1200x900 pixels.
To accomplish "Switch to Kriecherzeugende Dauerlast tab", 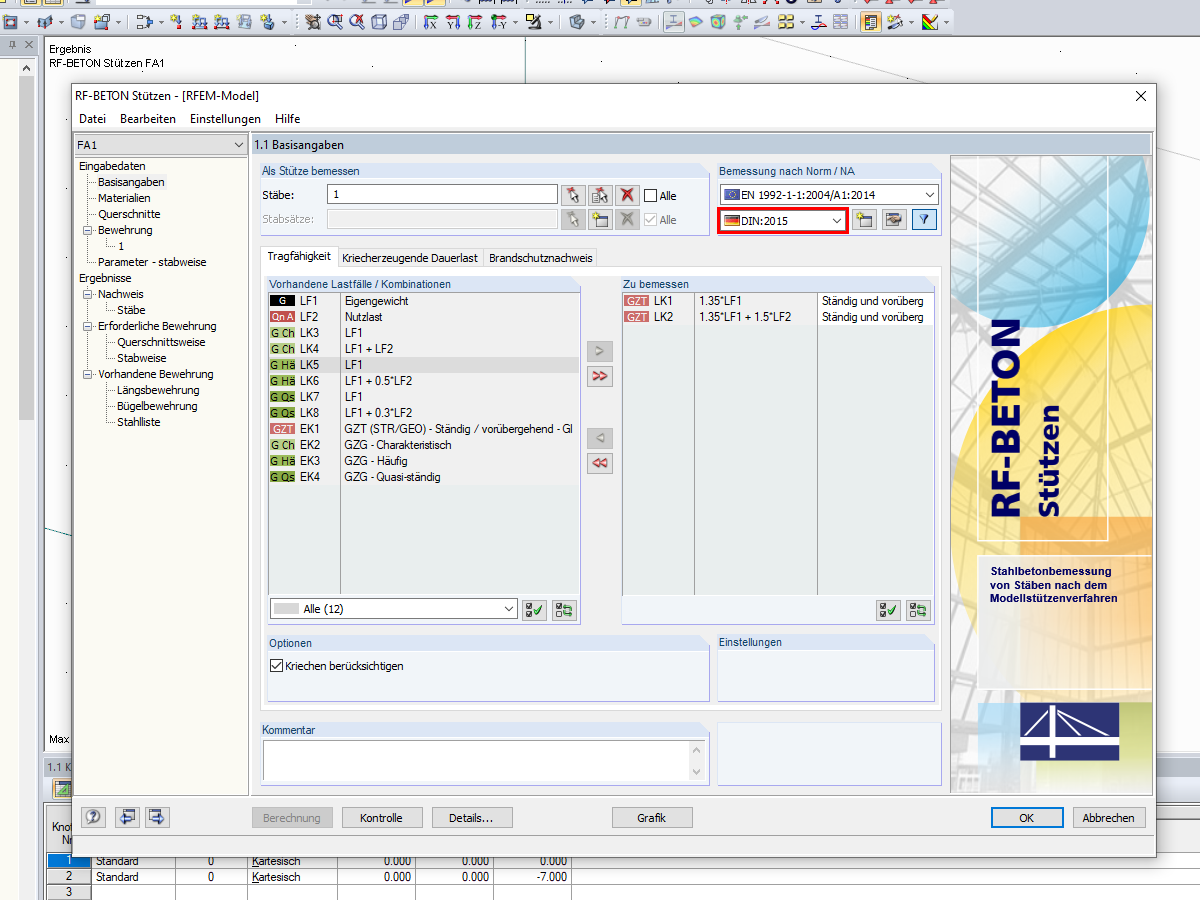I will tap(410, 258).
